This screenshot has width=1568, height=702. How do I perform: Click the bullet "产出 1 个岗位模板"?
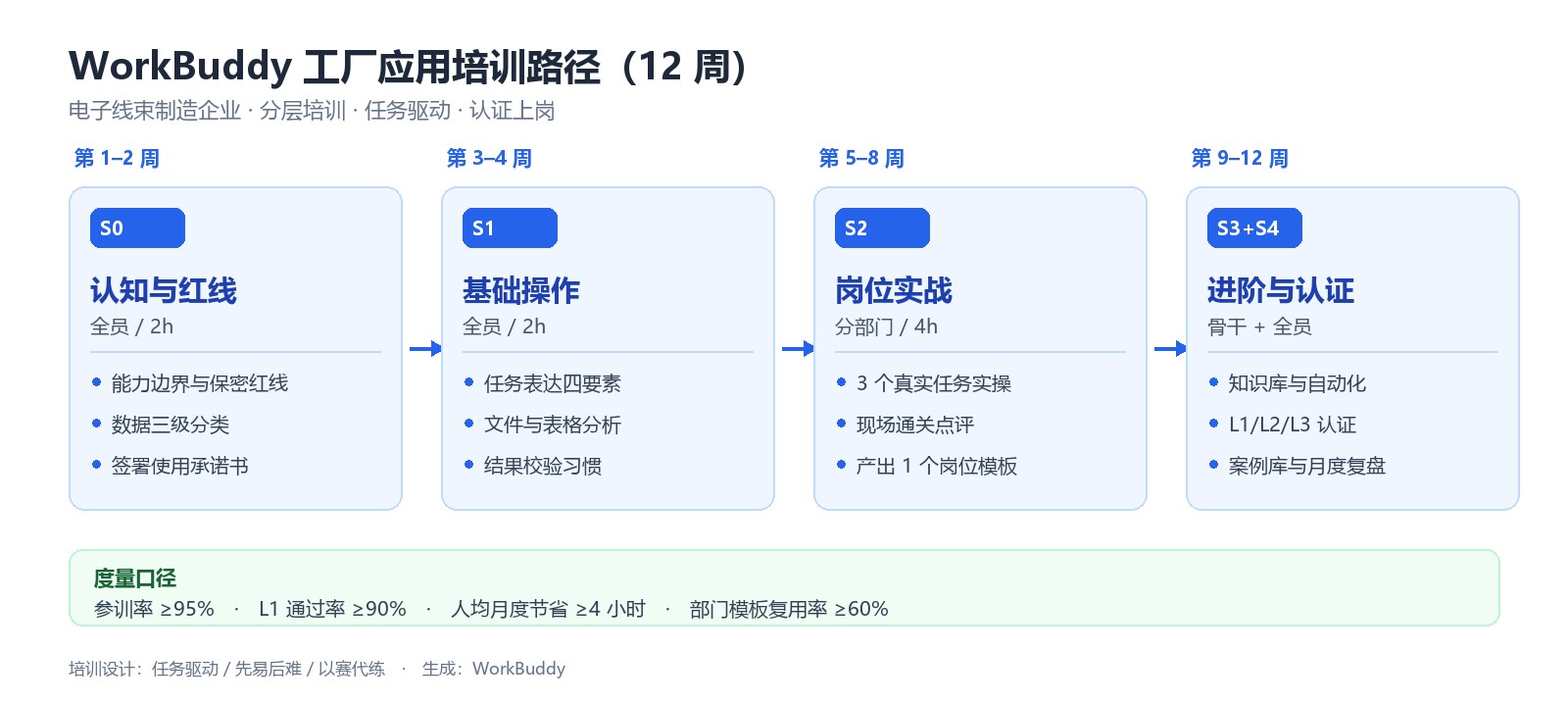click(x=937, y=466)
